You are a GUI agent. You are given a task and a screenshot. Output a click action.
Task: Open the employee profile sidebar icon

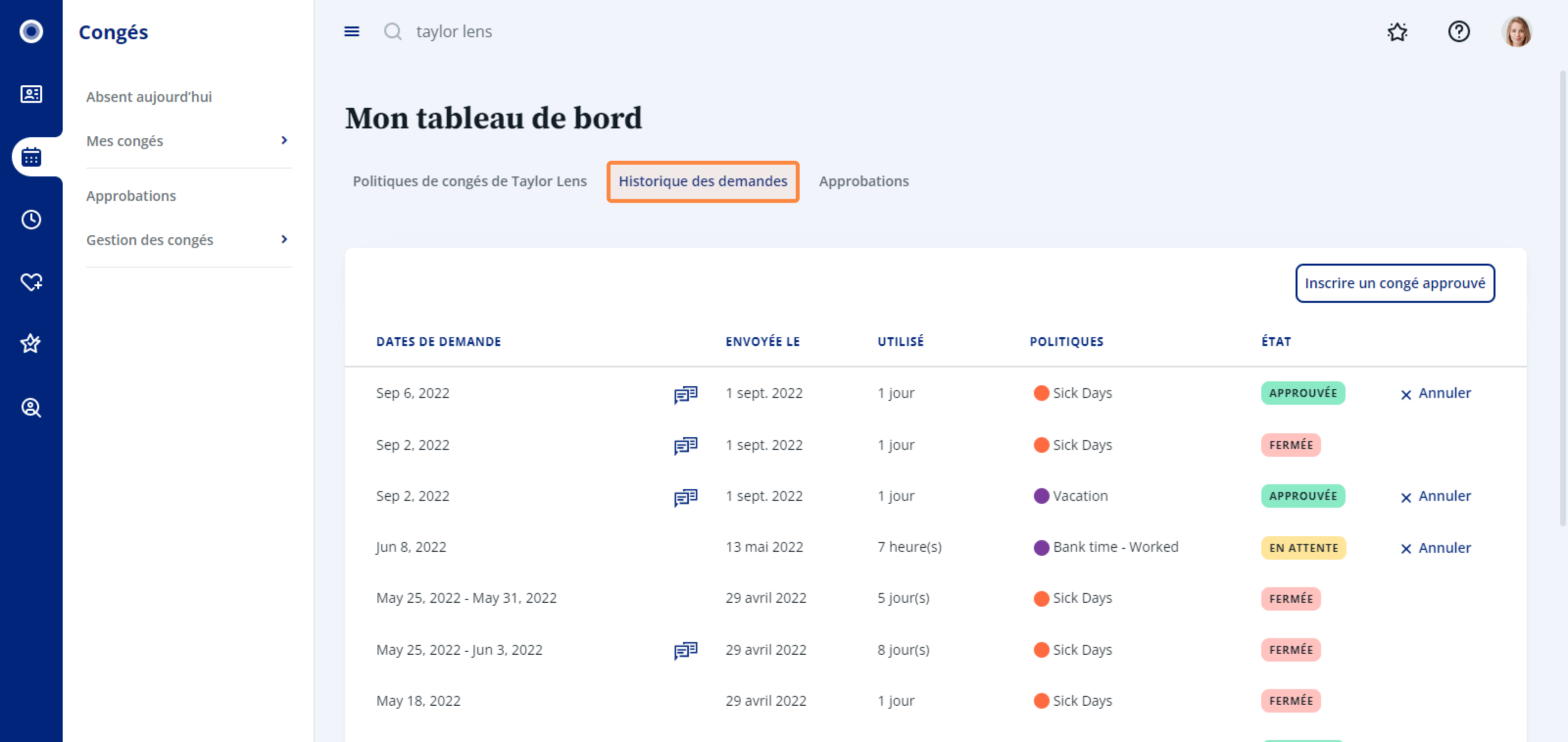[x=31, y=95]
